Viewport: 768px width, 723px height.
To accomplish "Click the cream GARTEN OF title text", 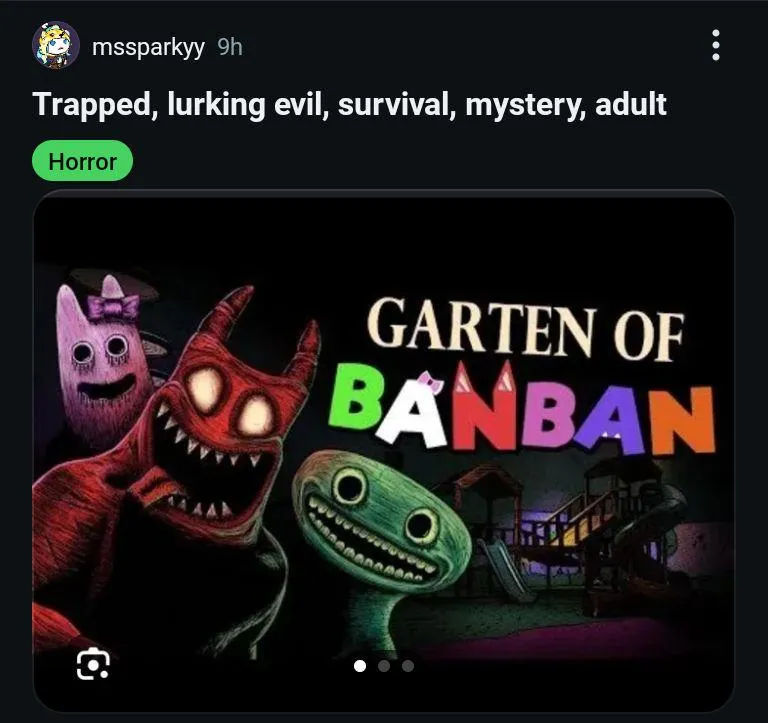I will [525, 328].
